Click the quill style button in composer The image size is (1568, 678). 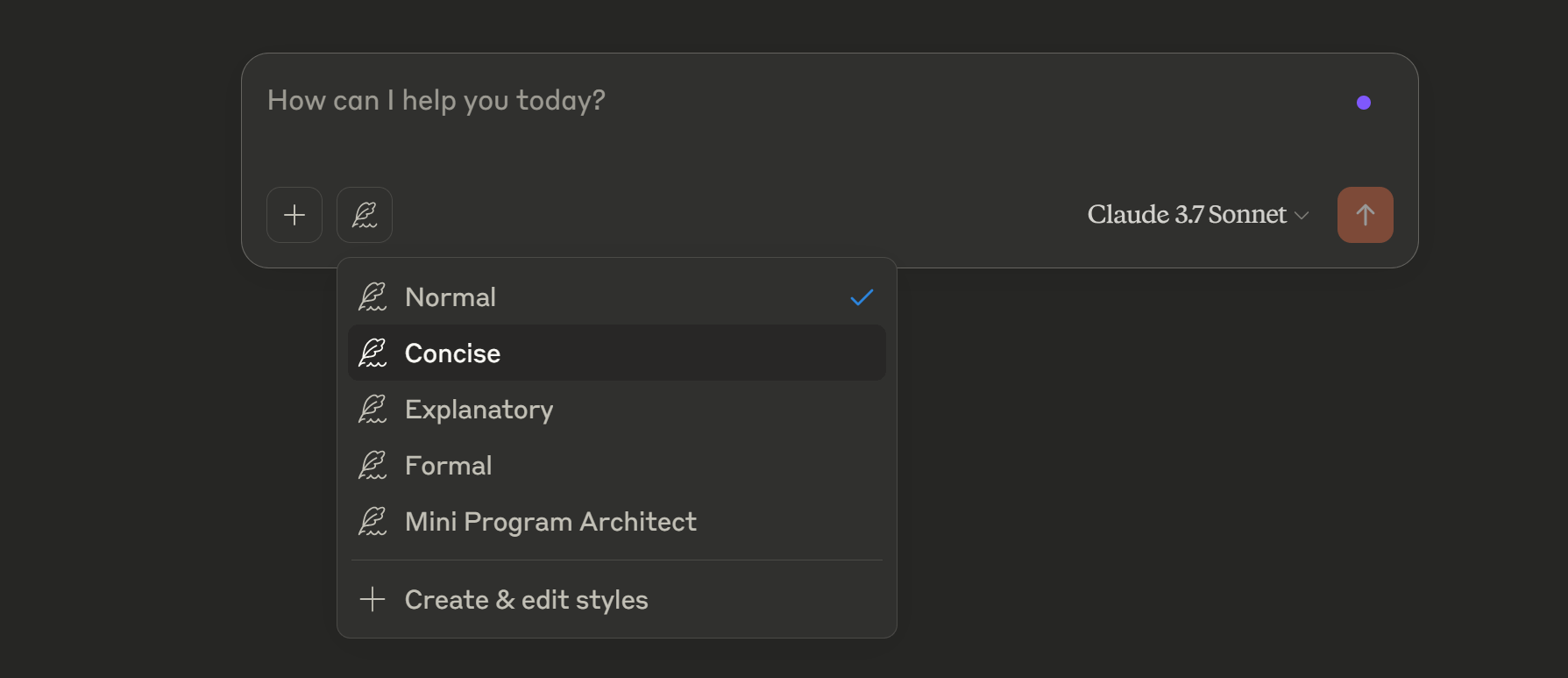pyautogui.click(x=365, y=215)
